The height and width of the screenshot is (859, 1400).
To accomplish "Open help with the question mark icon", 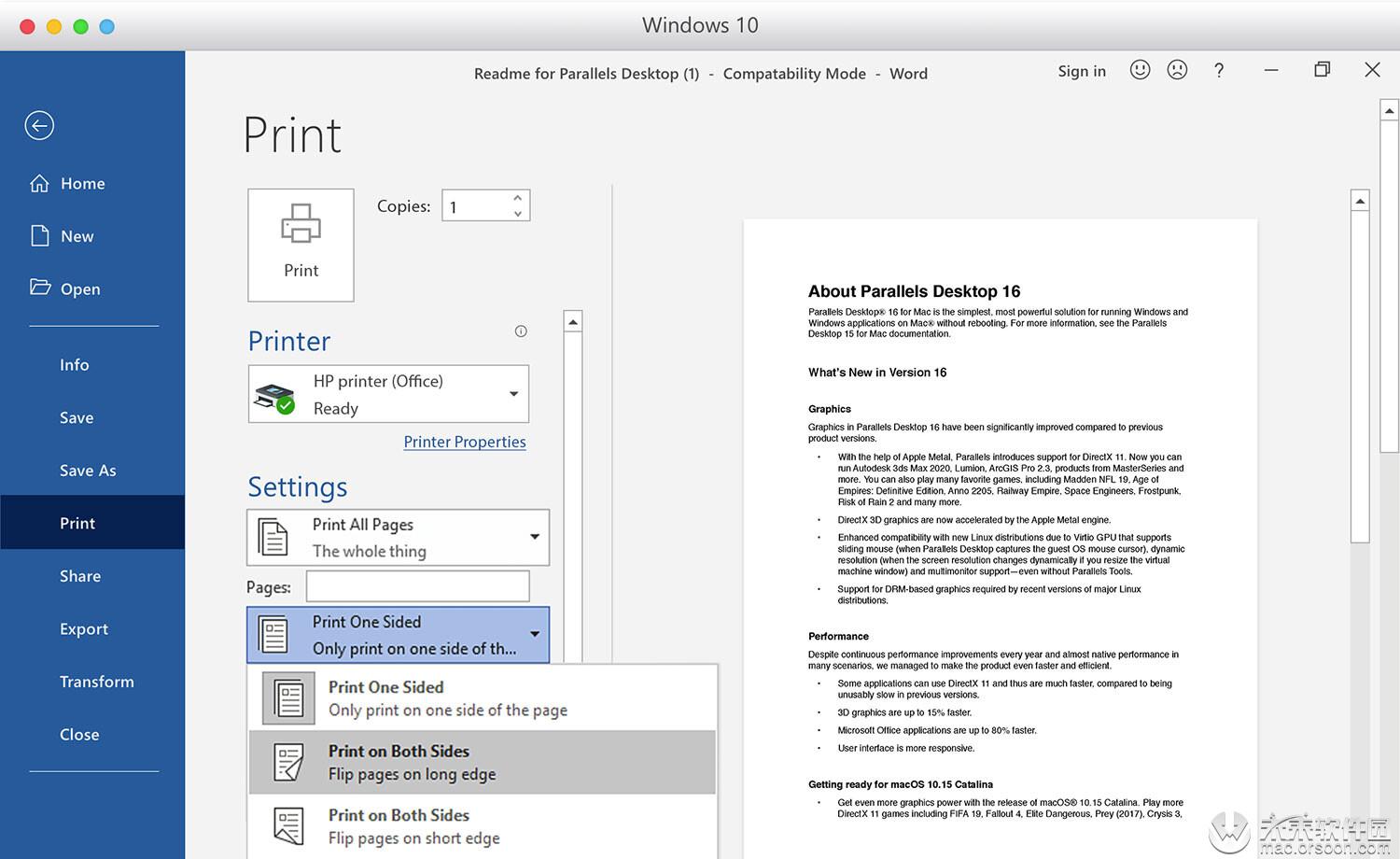I will pos(1219,70).
